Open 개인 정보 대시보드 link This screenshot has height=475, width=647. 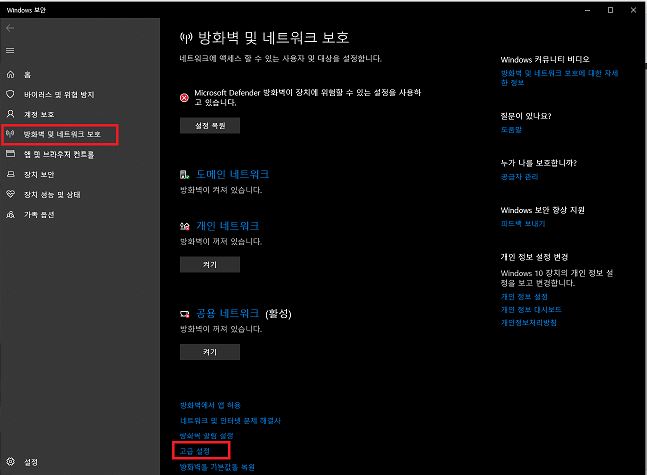point(531,310)
